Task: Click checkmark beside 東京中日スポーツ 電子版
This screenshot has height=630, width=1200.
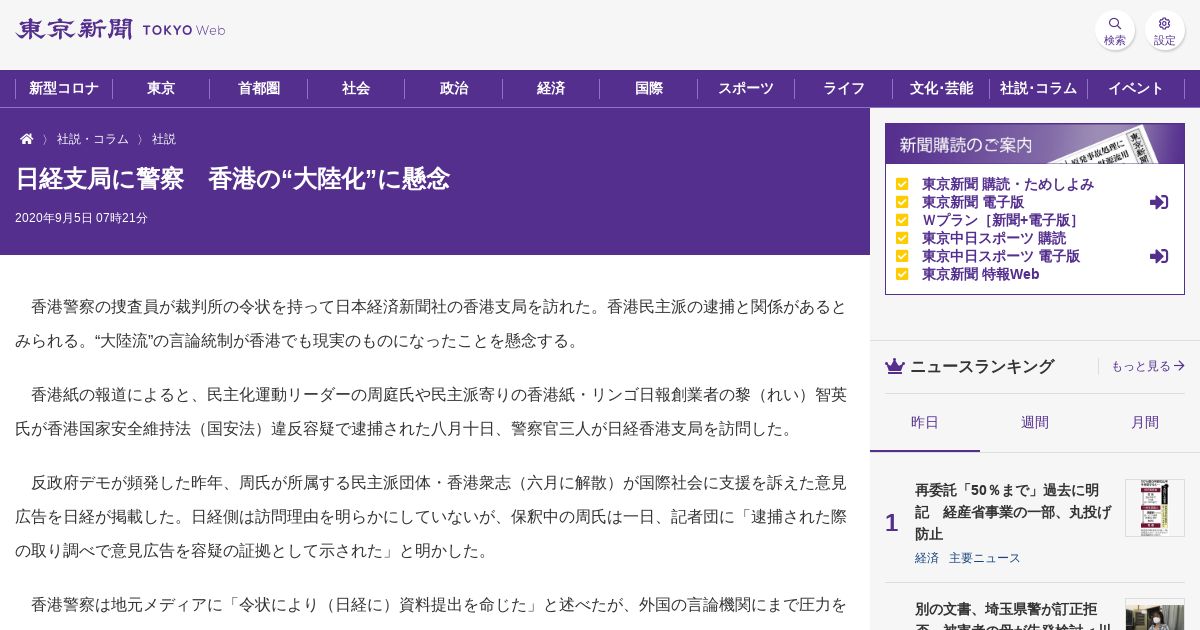Action: coord(902,256)
